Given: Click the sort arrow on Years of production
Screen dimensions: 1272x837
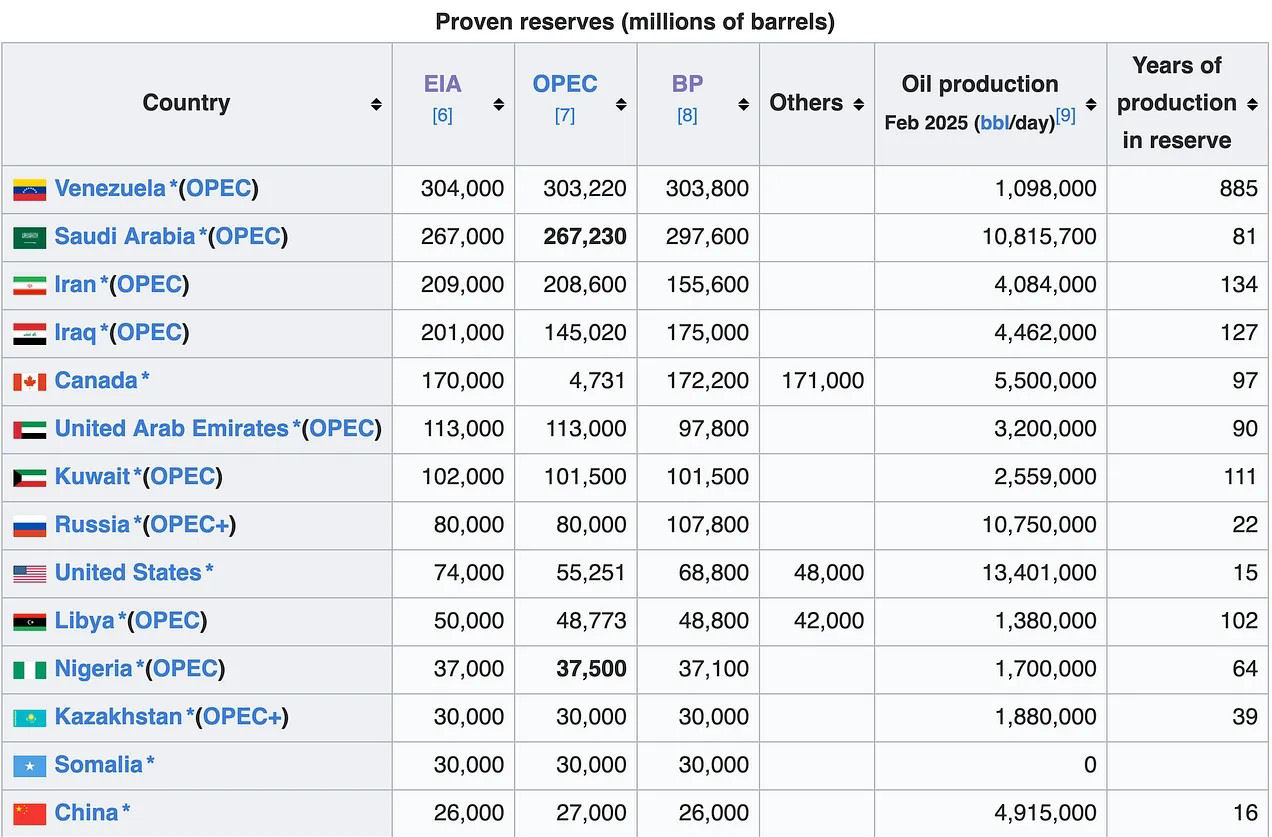Looking at the screenshot, I should pyautogui.click(x=1250, y=103).
